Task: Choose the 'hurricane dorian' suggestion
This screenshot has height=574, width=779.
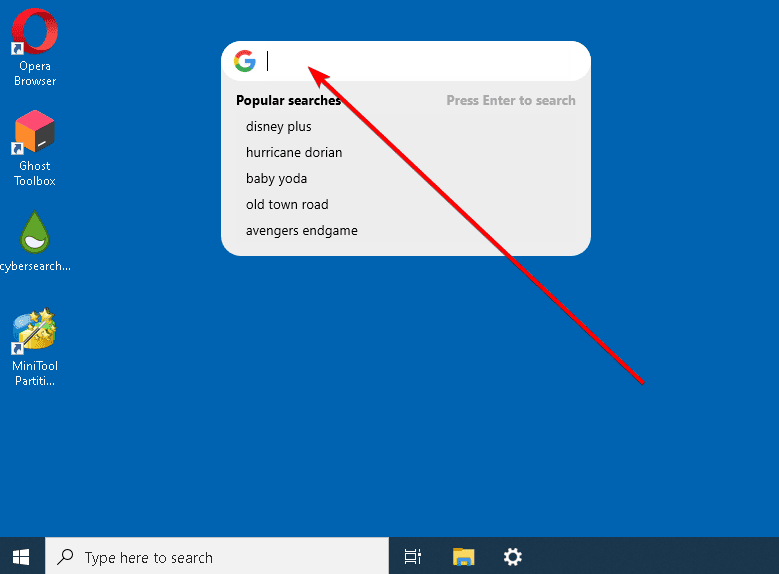Action: tap(294, 153)
